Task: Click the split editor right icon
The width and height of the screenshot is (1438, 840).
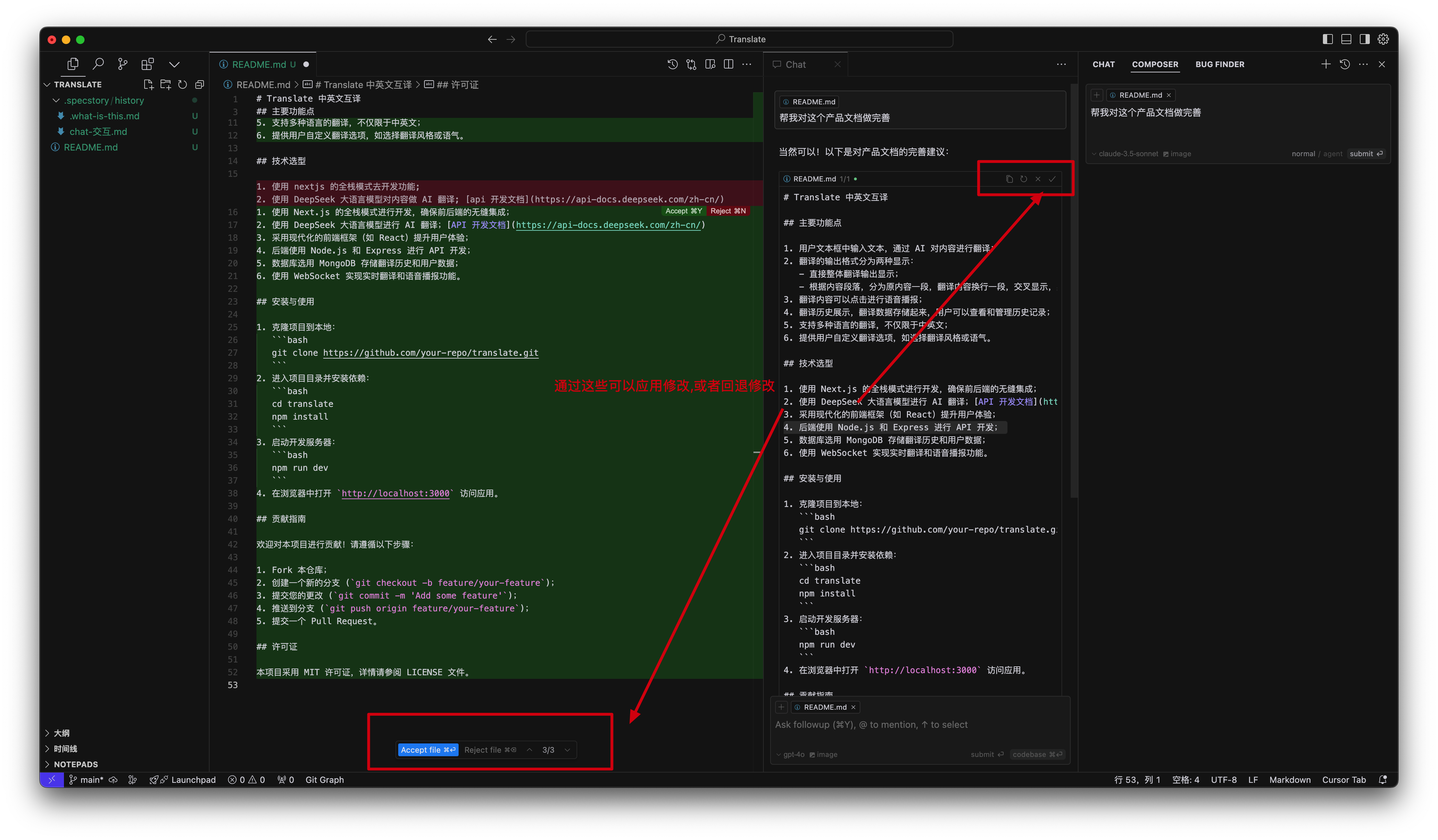Action: (x=728, y=65)
